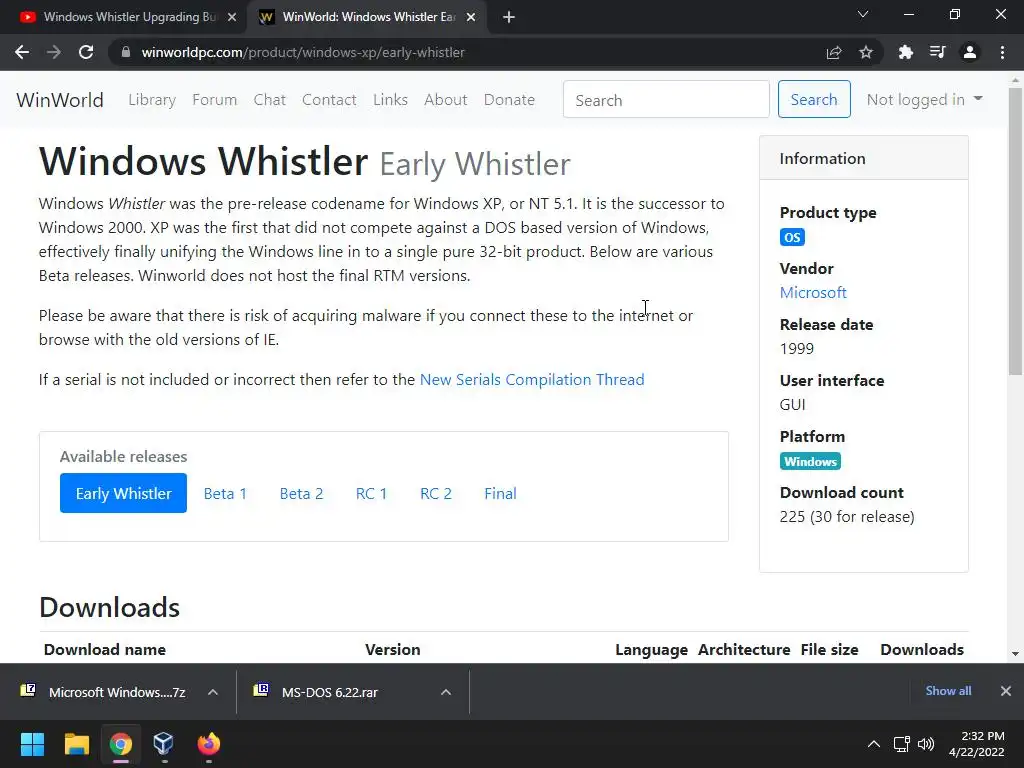Image resolution: width=1024 pixels, height=768 pixels.
Task: Click the forward navigation arrow
Action: click(54, 52)
